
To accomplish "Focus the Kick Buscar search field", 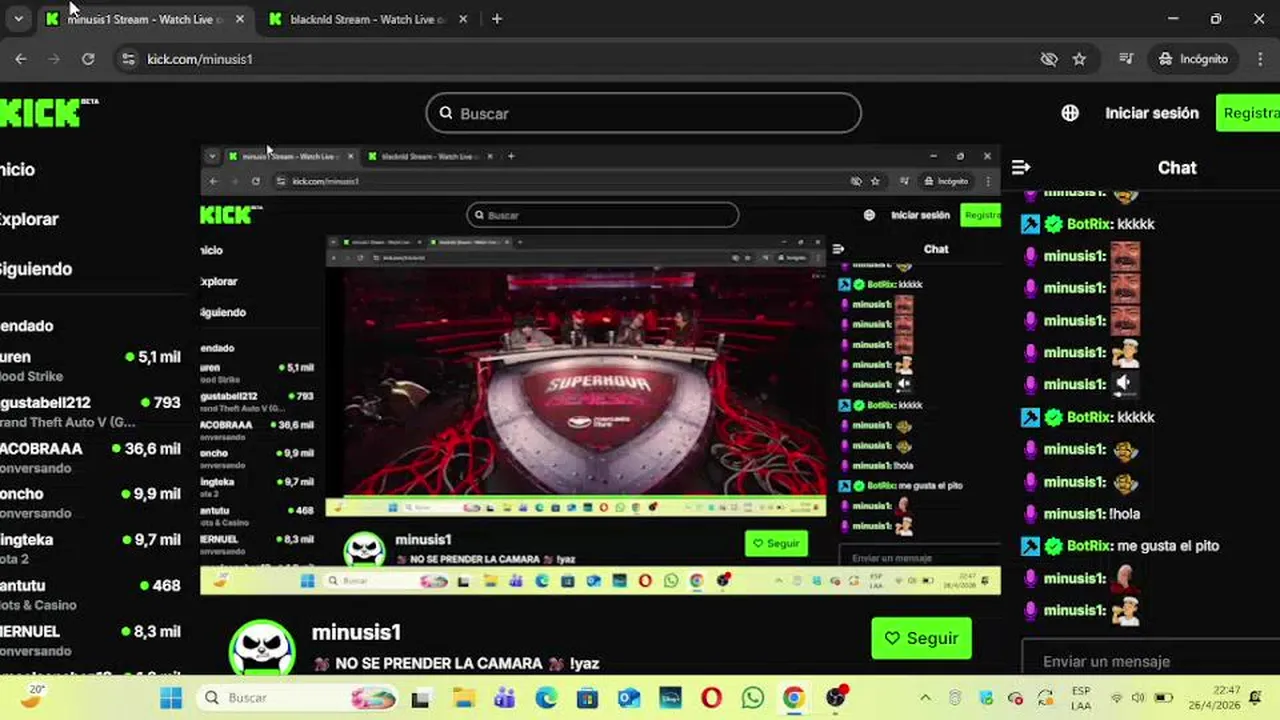I will tap(643, 113).
